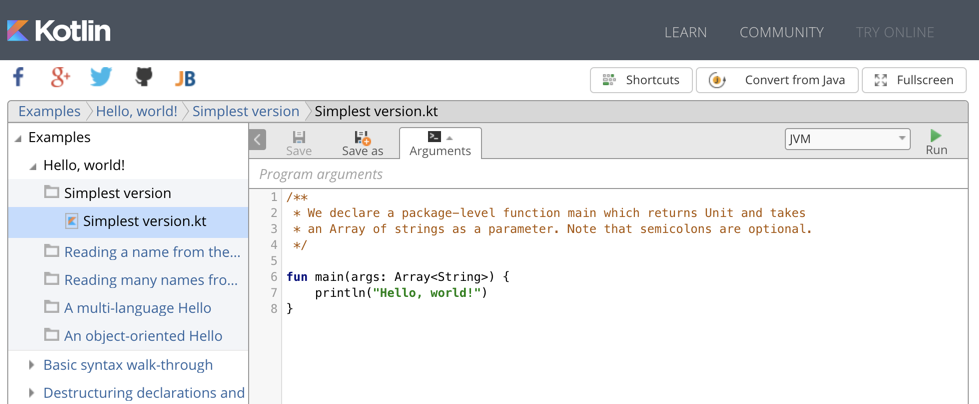Select the Simplest version folder icon
979x404 pixels.
[51, 192]
